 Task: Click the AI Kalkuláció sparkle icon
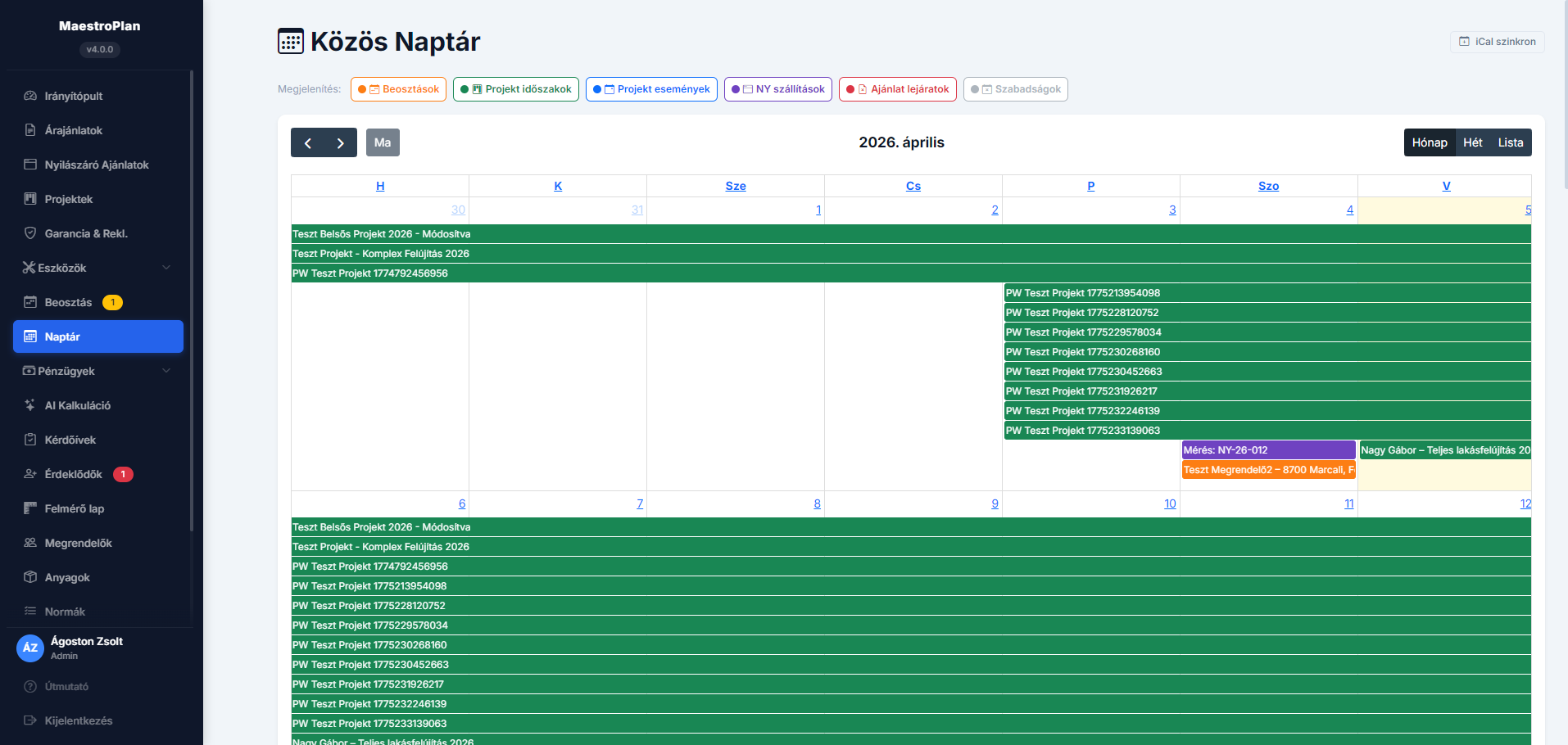[30, 405]
